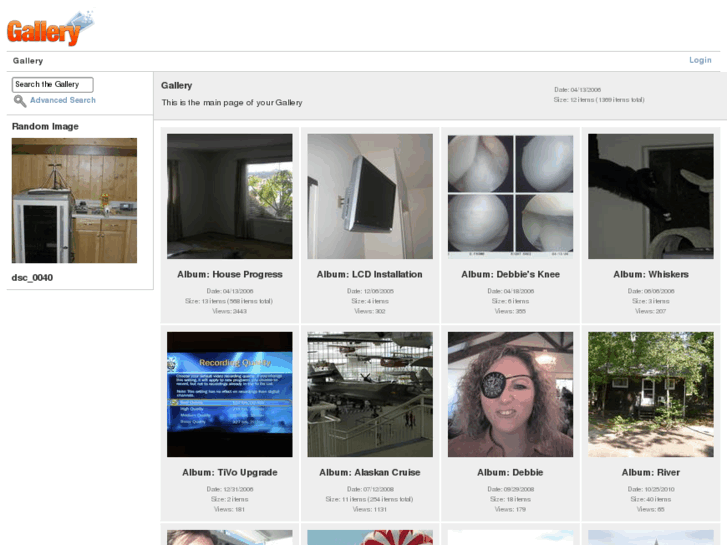Click the Album: Whiskers title
This screenshot has height=545, width=727.
(650, 274)
